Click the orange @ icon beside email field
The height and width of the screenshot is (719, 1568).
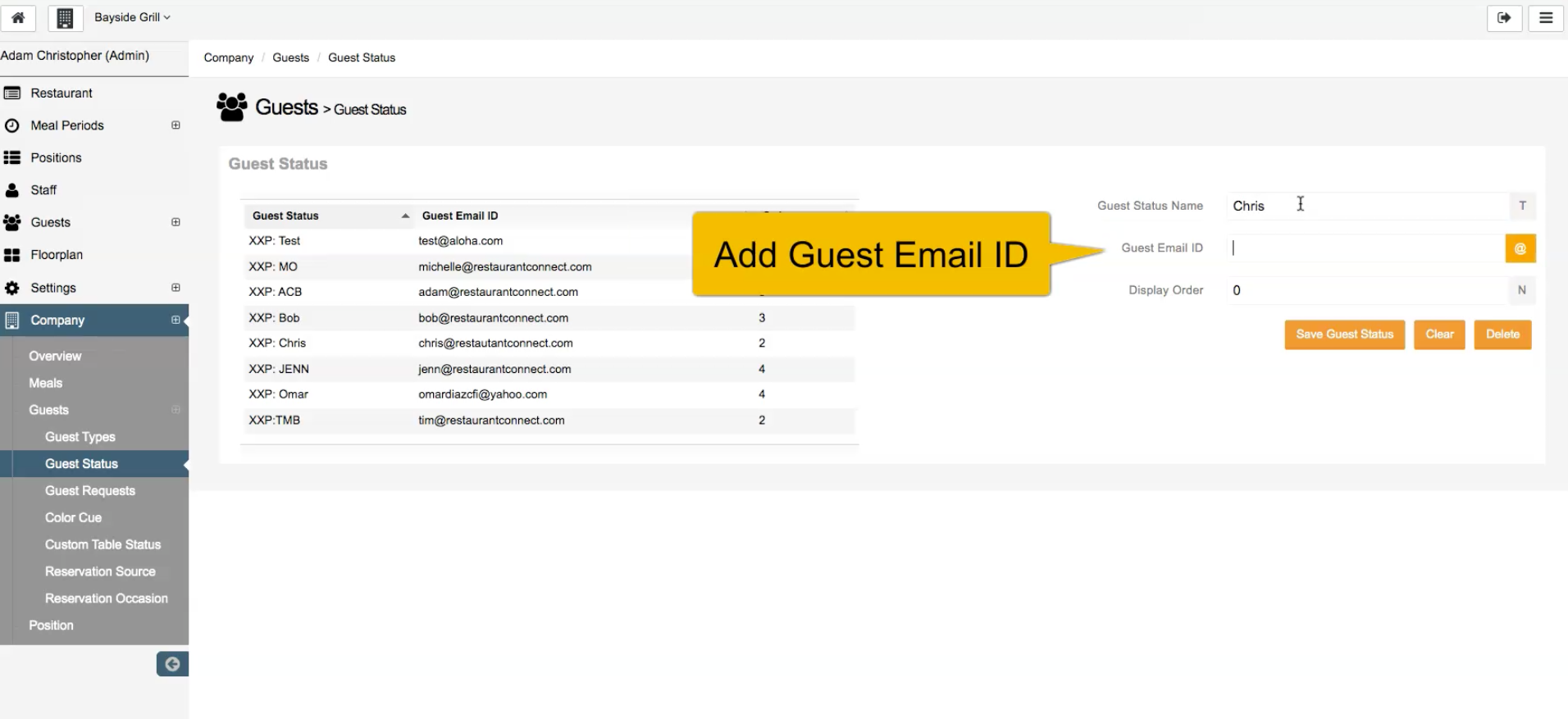(1520, 248)
